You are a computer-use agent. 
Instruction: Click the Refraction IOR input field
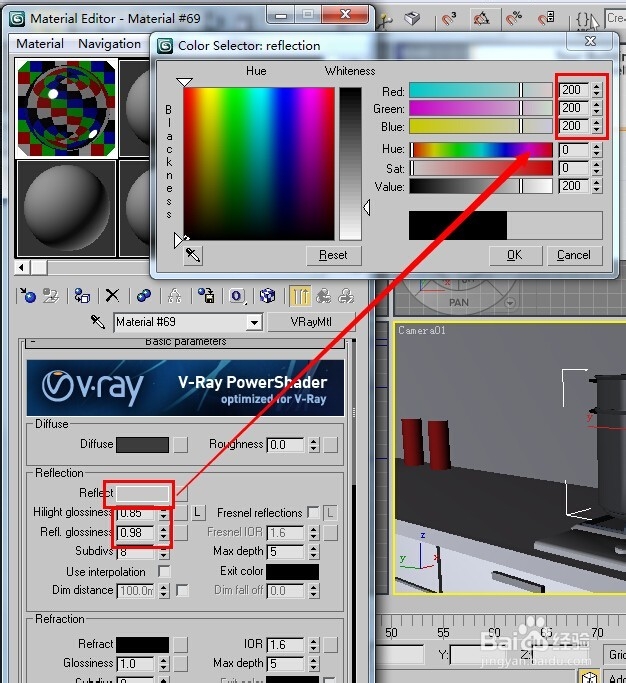pyautogui.click(x=285, y=644)
